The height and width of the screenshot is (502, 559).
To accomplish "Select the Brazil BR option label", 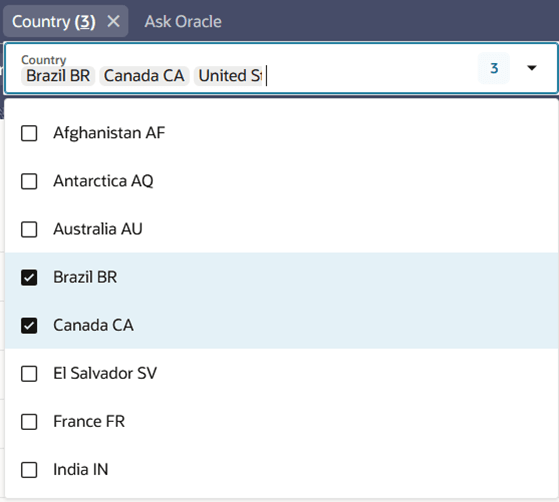I will point(85,277).
